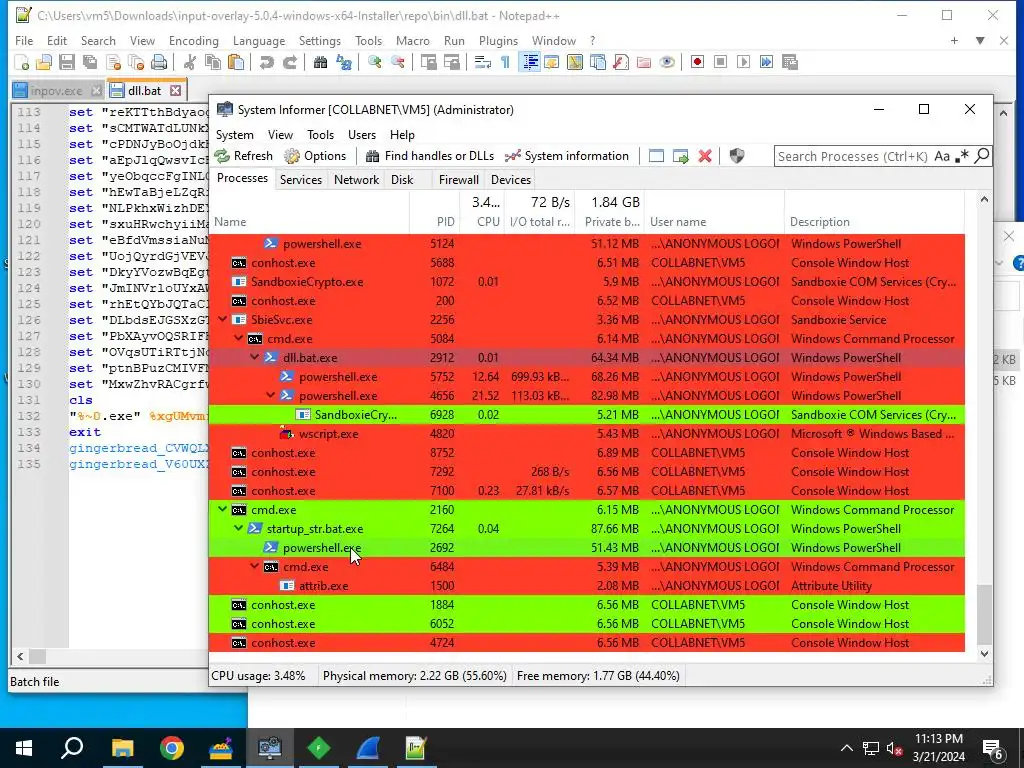Click the Run macro multiple times icon
Viewport: 1024px width, 768px height.
(x=766, y=62)
